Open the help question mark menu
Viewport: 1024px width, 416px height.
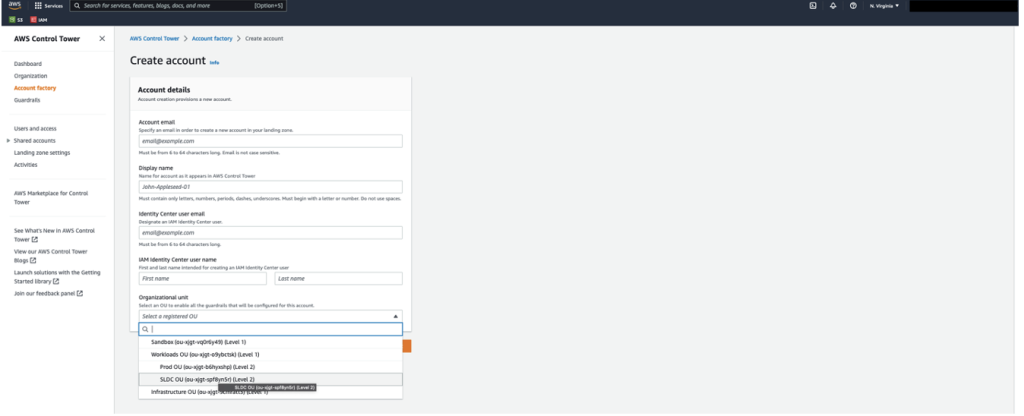pyautogui.click(x=853, y=6)
